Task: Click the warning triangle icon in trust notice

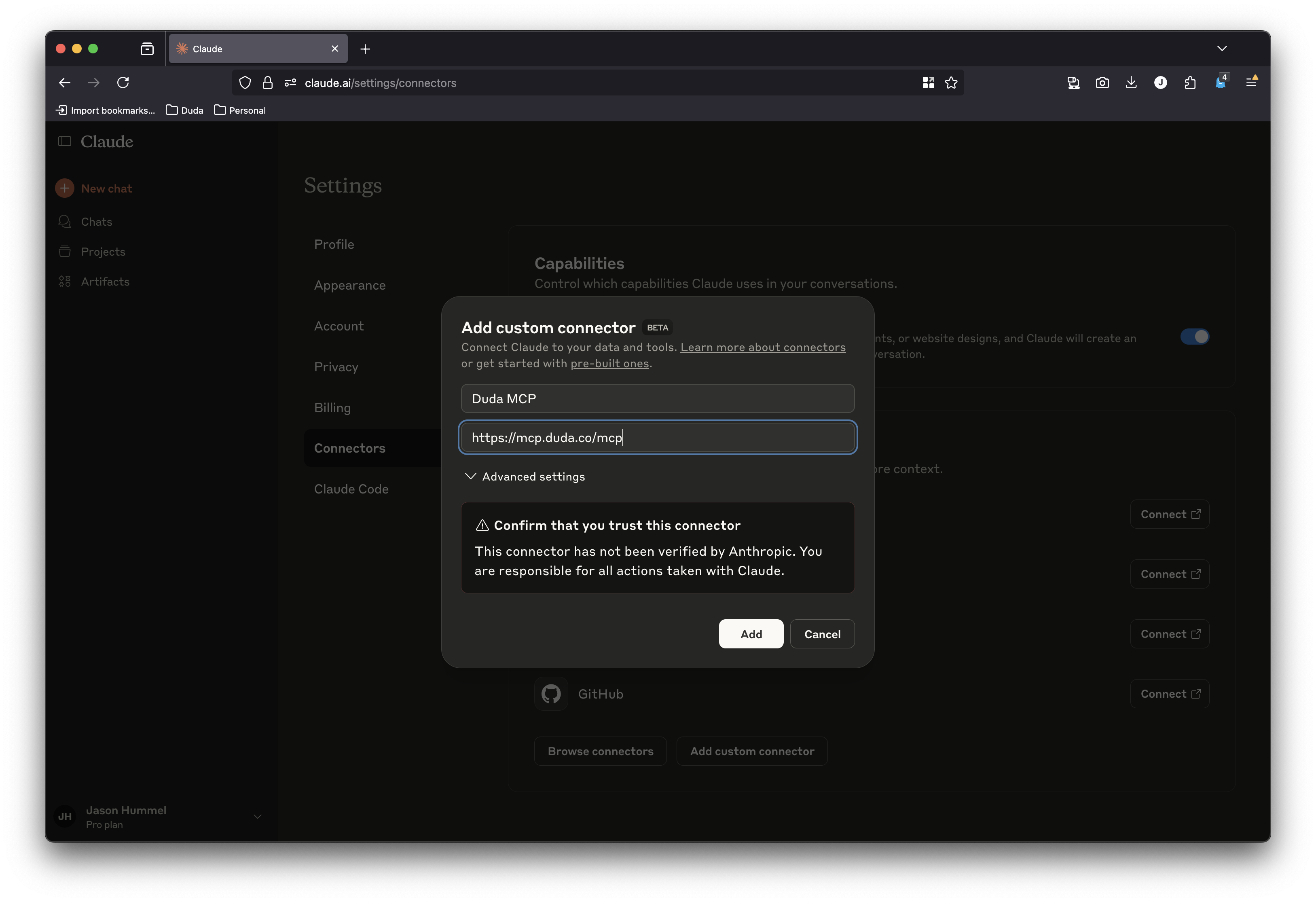Action: pos(482,525)
